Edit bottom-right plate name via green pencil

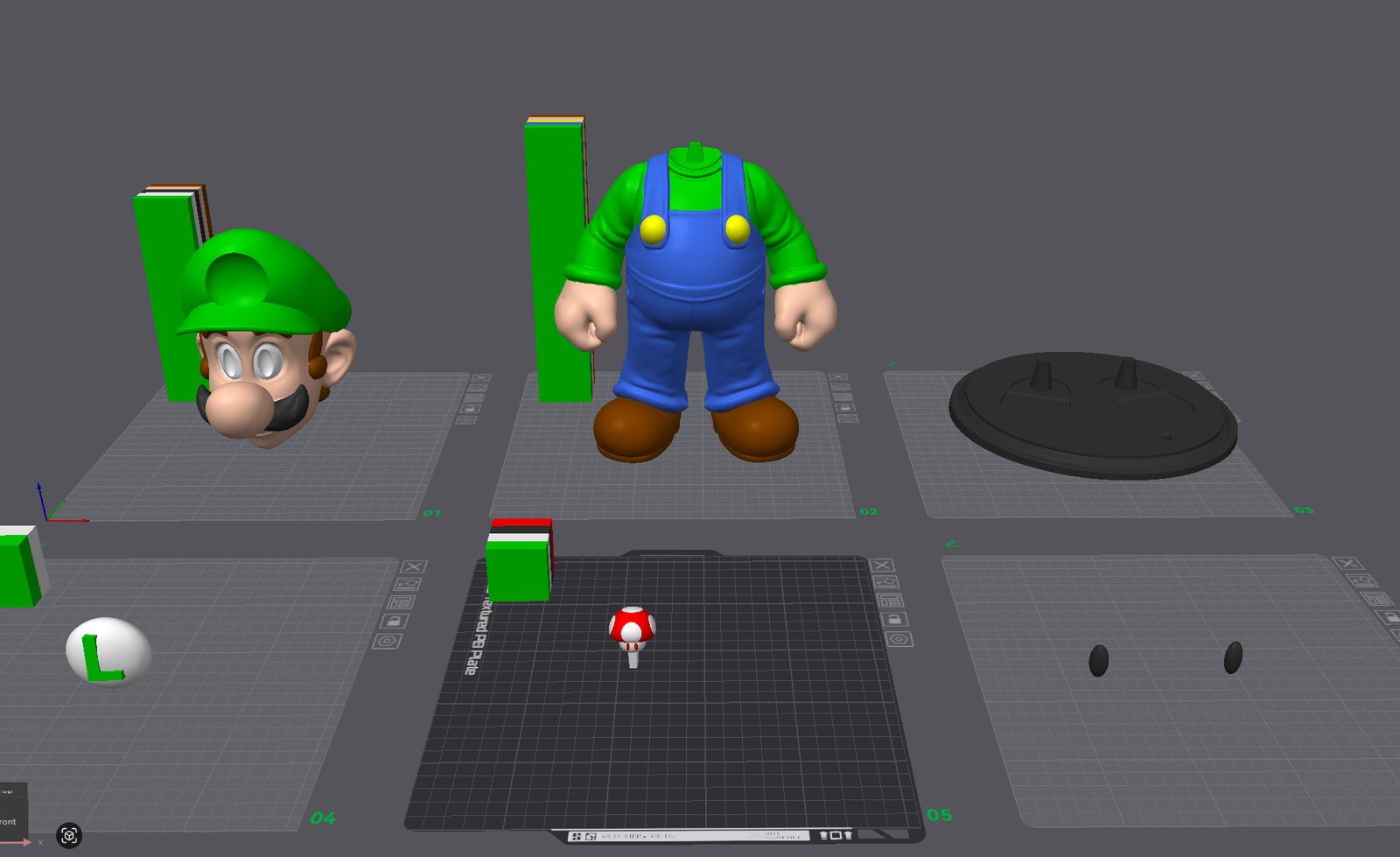951,544
